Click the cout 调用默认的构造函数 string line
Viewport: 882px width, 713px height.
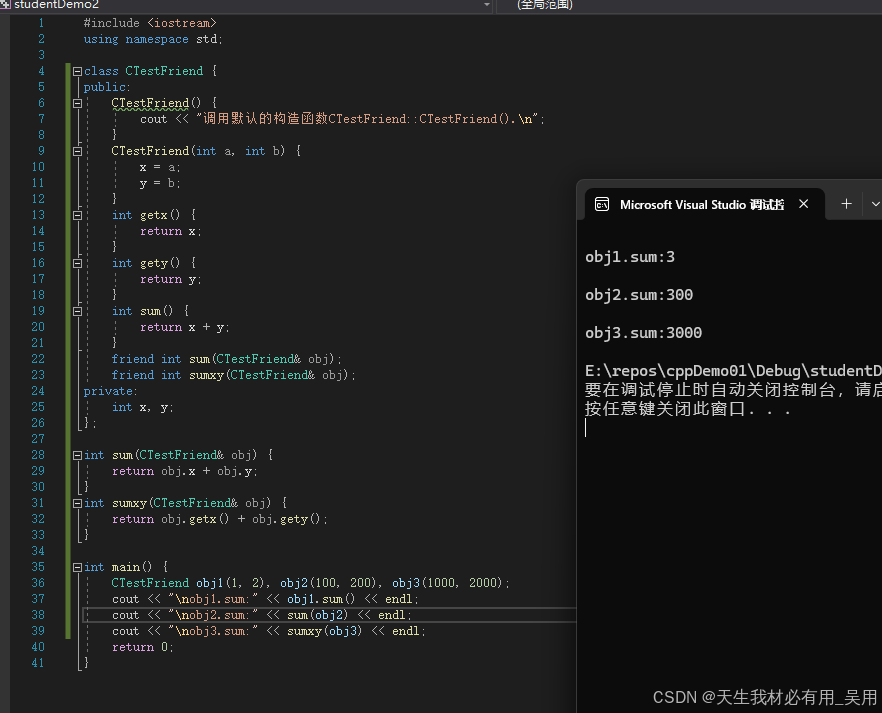342,119
